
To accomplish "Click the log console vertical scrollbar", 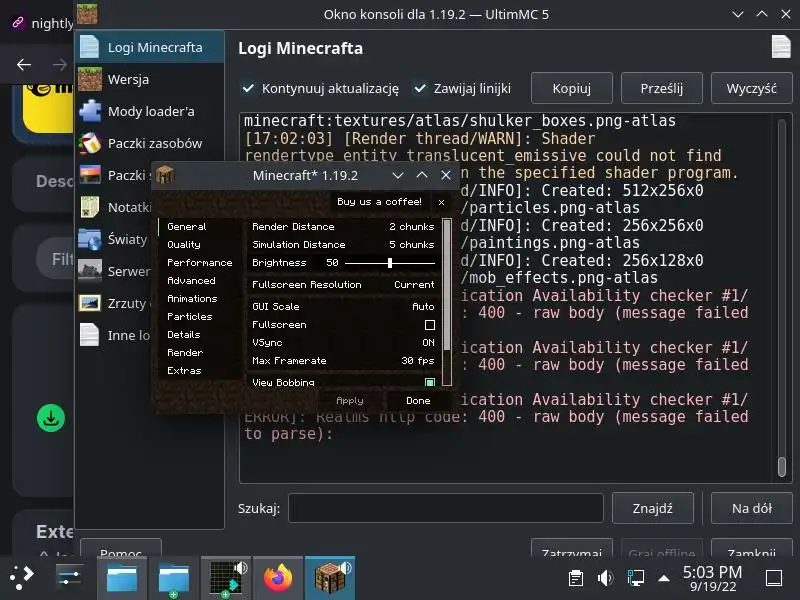I will [782, 298].
